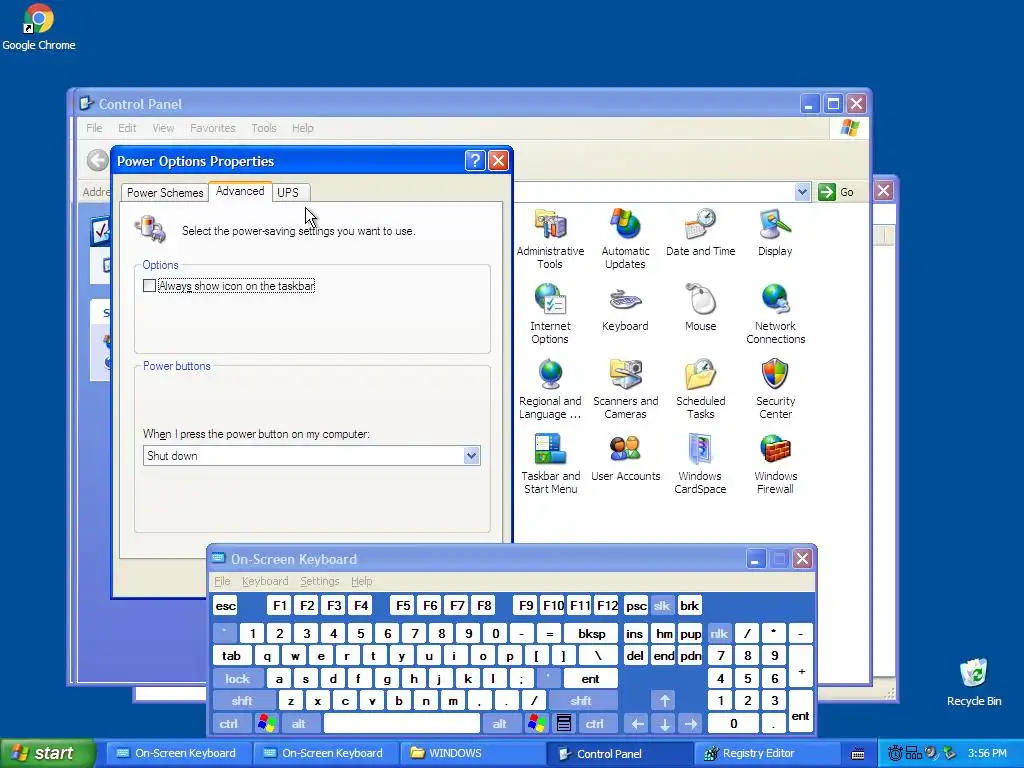Open Windows Firewall icon

(x=775, y=464)
